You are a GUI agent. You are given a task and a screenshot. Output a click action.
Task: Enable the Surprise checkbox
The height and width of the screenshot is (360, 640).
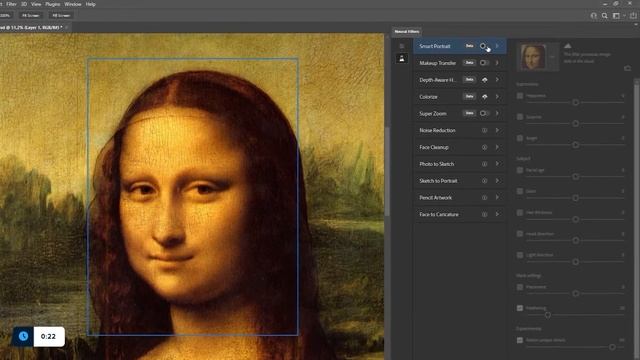pos(520,117)
